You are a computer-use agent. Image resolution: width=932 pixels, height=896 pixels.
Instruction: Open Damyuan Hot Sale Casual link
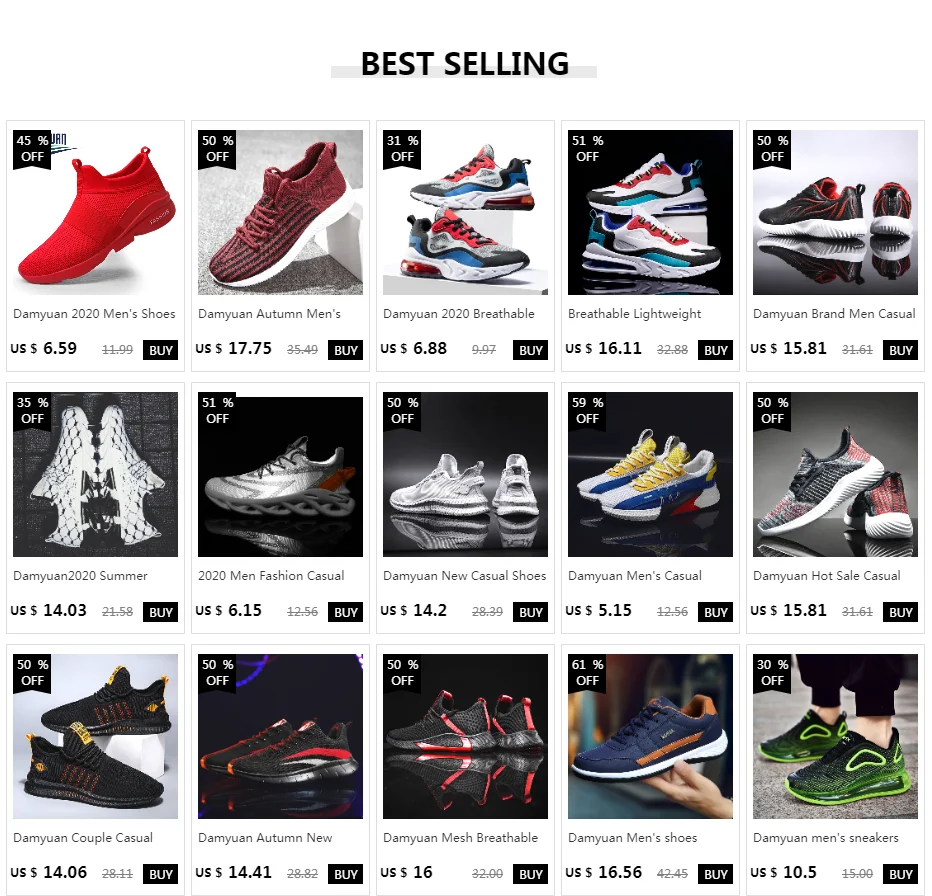pos(826,576)
